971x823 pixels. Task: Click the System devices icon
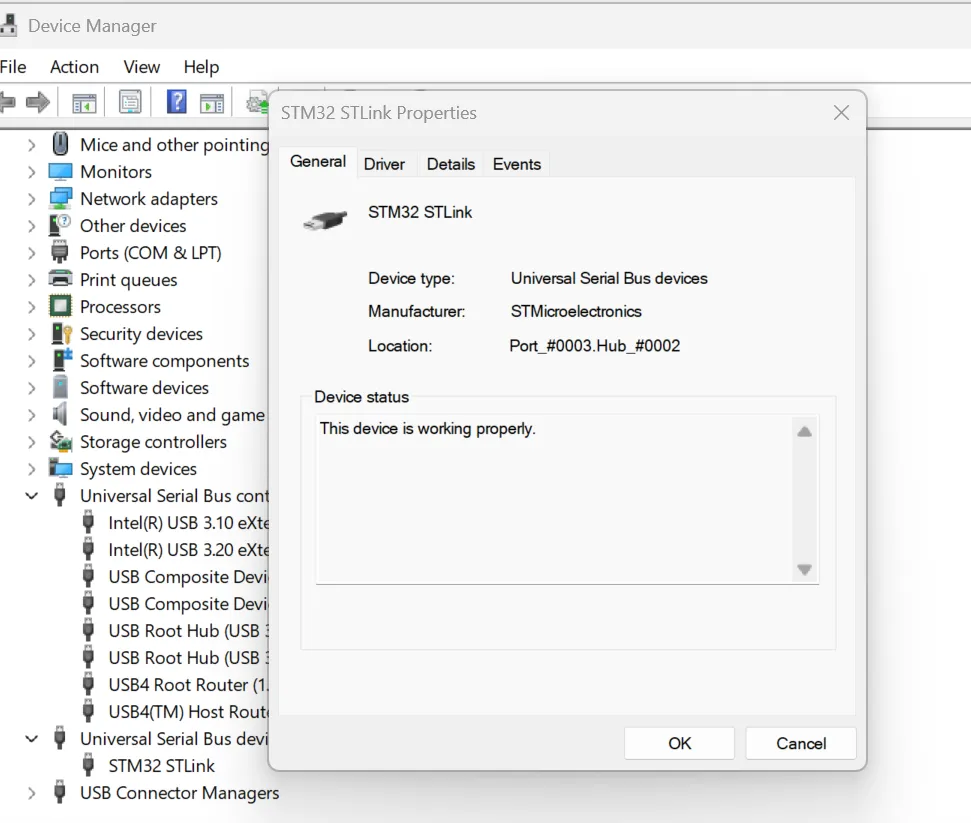[x=60, y=469]
